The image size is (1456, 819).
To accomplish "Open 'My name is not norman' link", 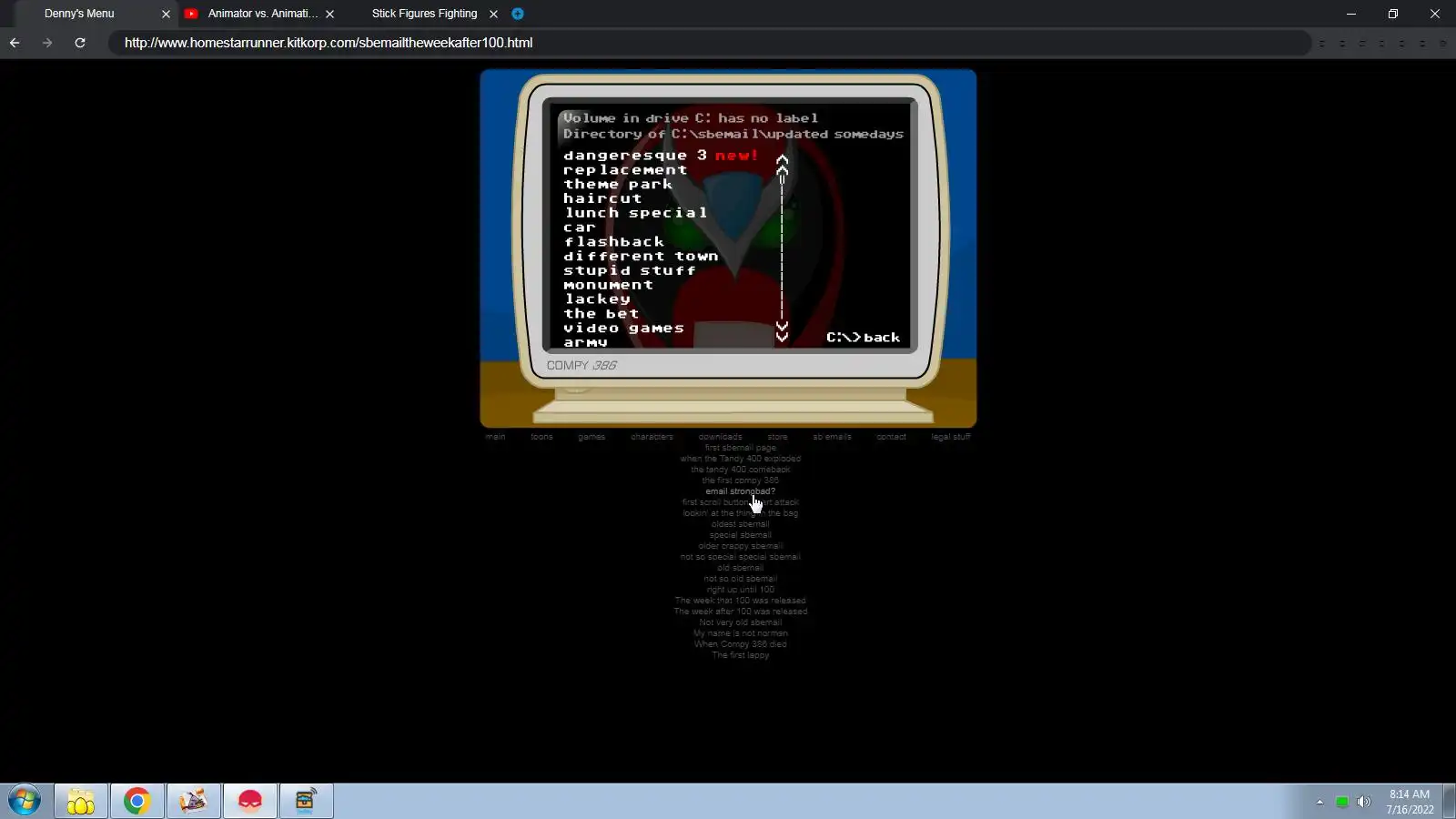I will point(741,633).
